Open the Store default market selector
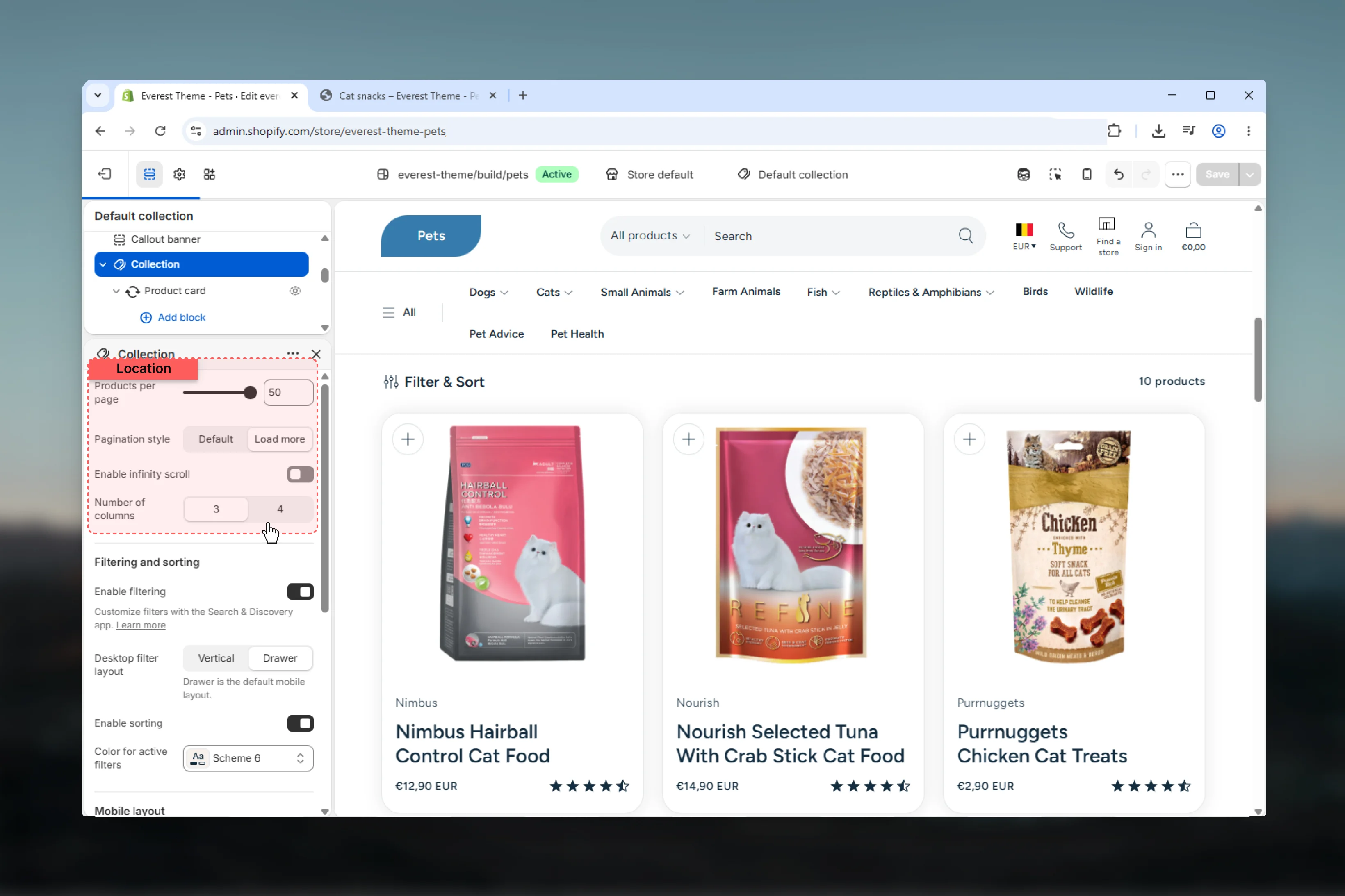 [x=650, y=174]
